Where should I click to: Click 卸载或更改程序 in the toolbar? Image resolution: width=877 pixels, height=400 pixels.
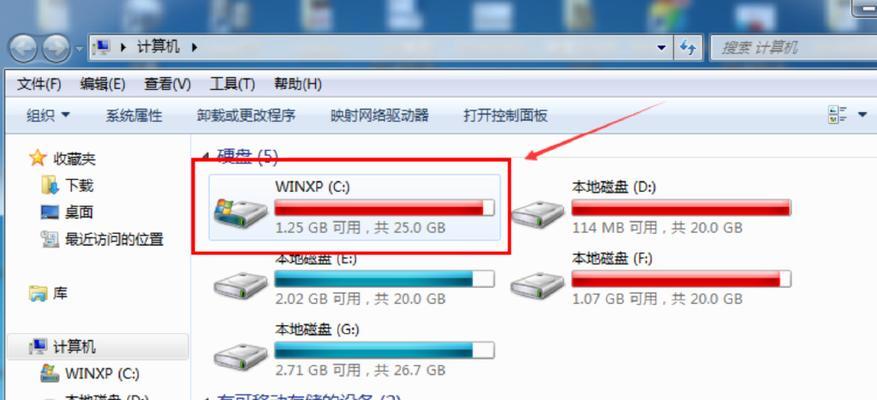click(x=246, y=116)
